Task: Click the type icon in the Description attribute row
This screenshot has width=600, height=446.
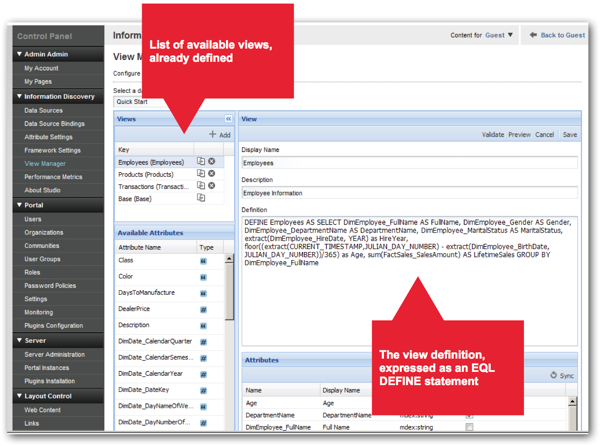Action: tap(204, 326)
